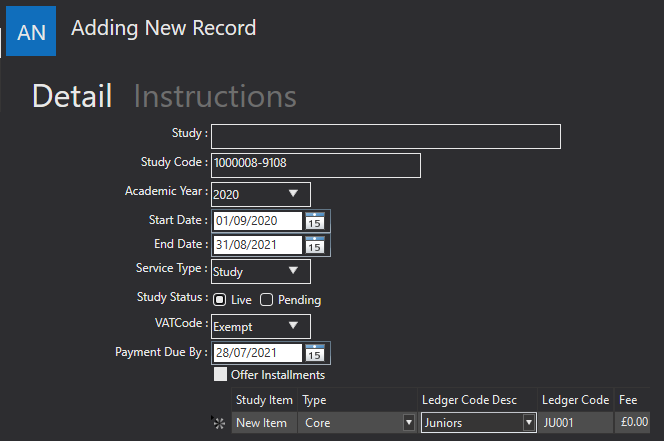
Task: Click the End Date text field
Action: click(257, 245)
